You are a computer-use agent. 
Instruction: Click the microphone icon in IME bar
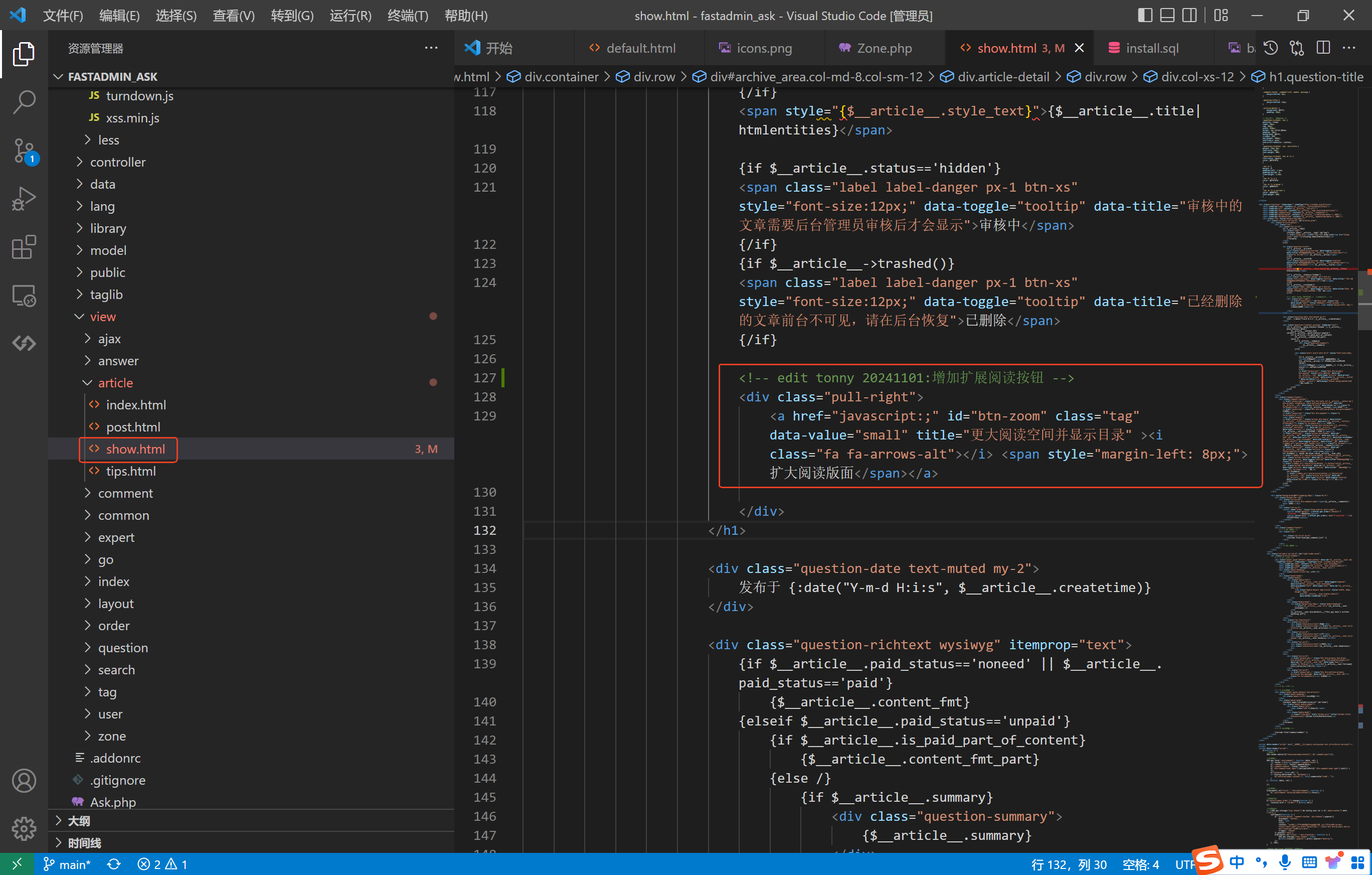(1285, 863)
